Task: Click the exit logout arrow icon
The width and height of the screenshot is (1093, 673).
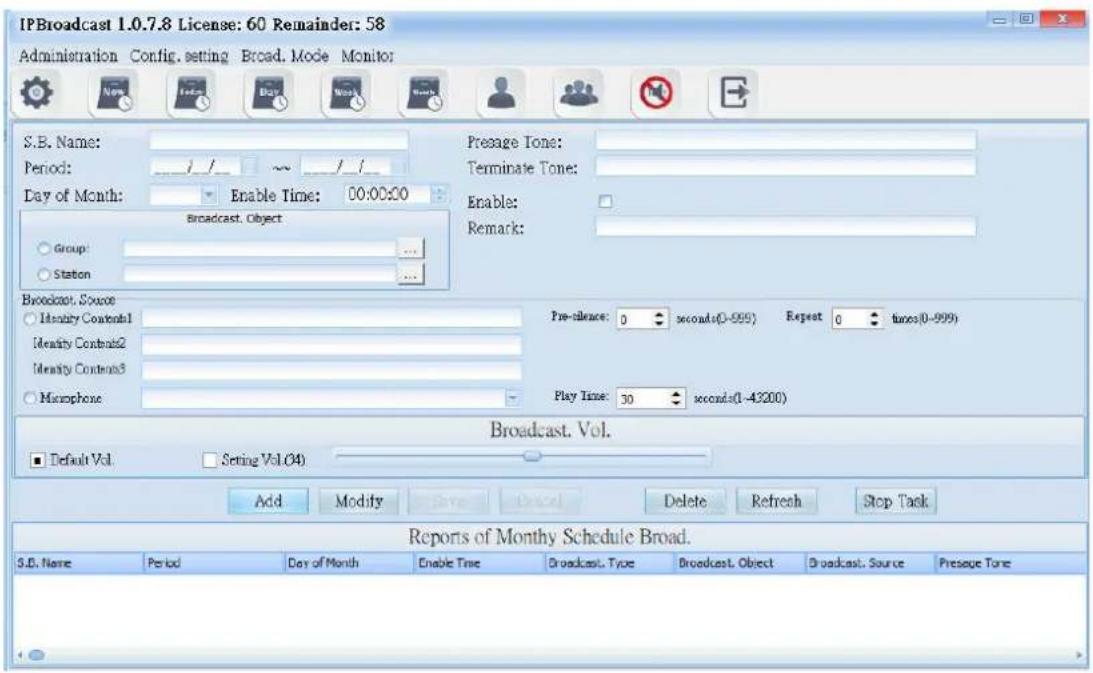Action: pyautogui.click(x=734, y=93)
